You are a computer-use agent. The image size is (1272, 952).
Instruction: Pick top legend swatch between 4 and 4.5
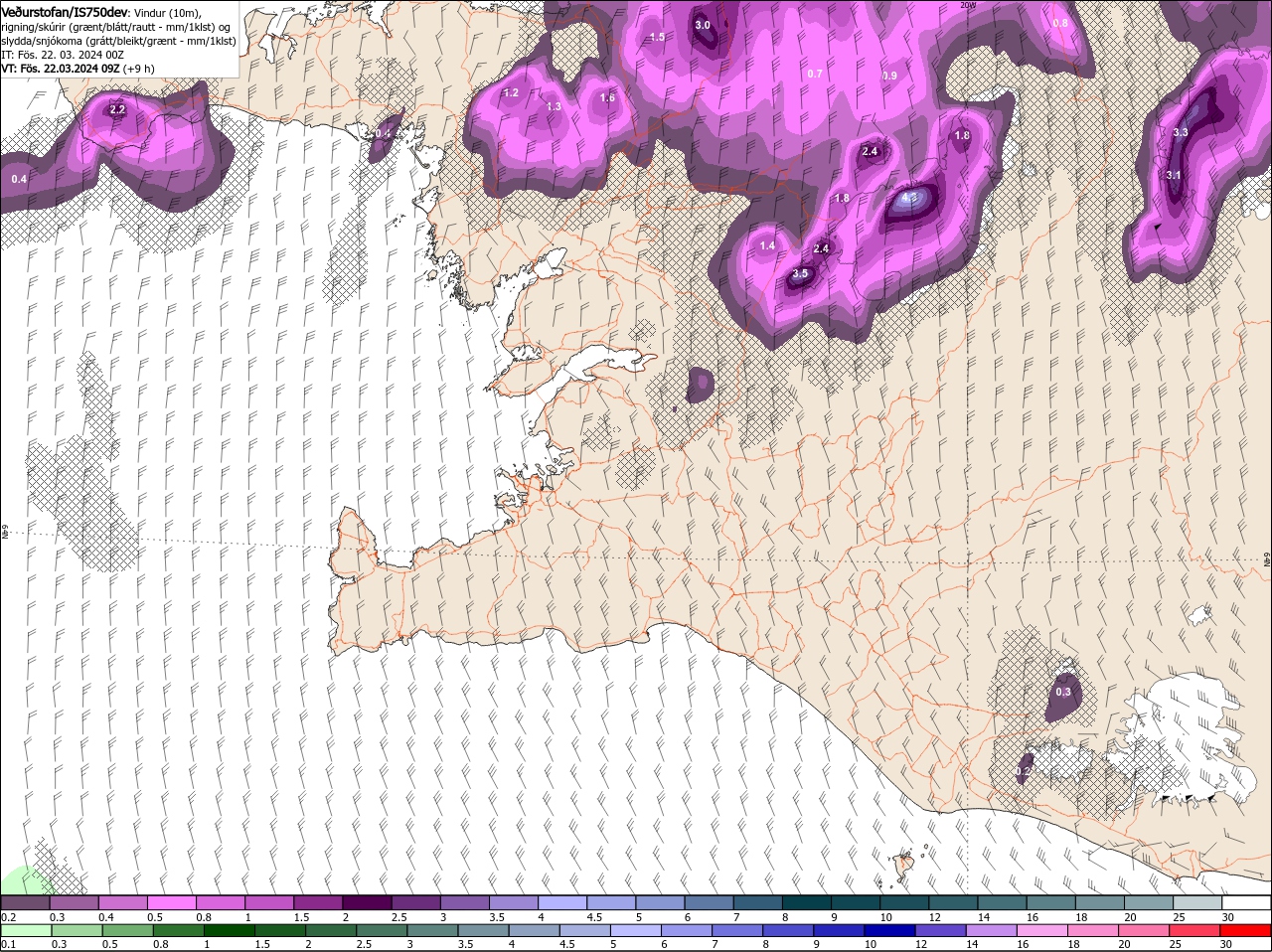[562, 902]
